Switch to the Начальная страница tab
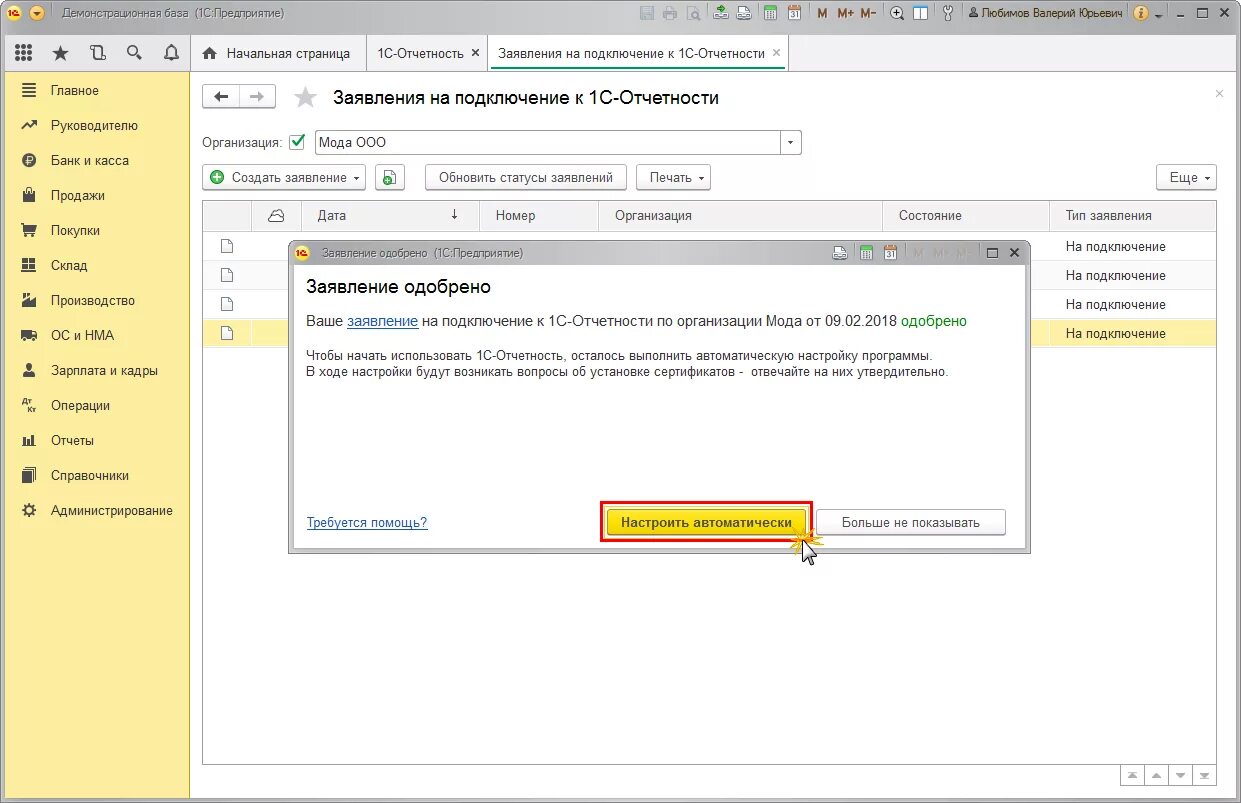The height and width of the screenshot is (803, 1241). (277, 53)
